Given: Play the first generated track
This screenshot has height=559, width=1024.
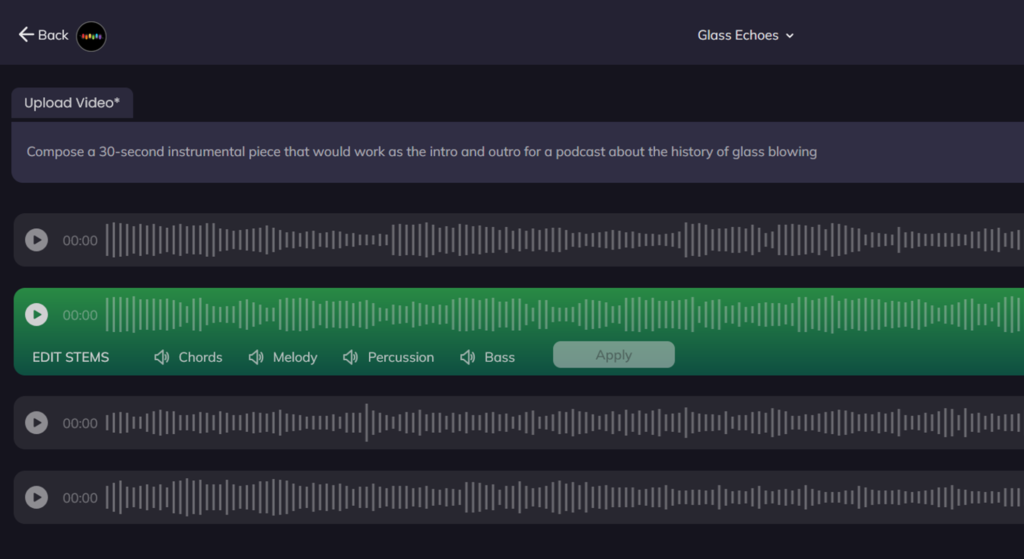Looking at the screenshot, I should click(x=36, y=240).
